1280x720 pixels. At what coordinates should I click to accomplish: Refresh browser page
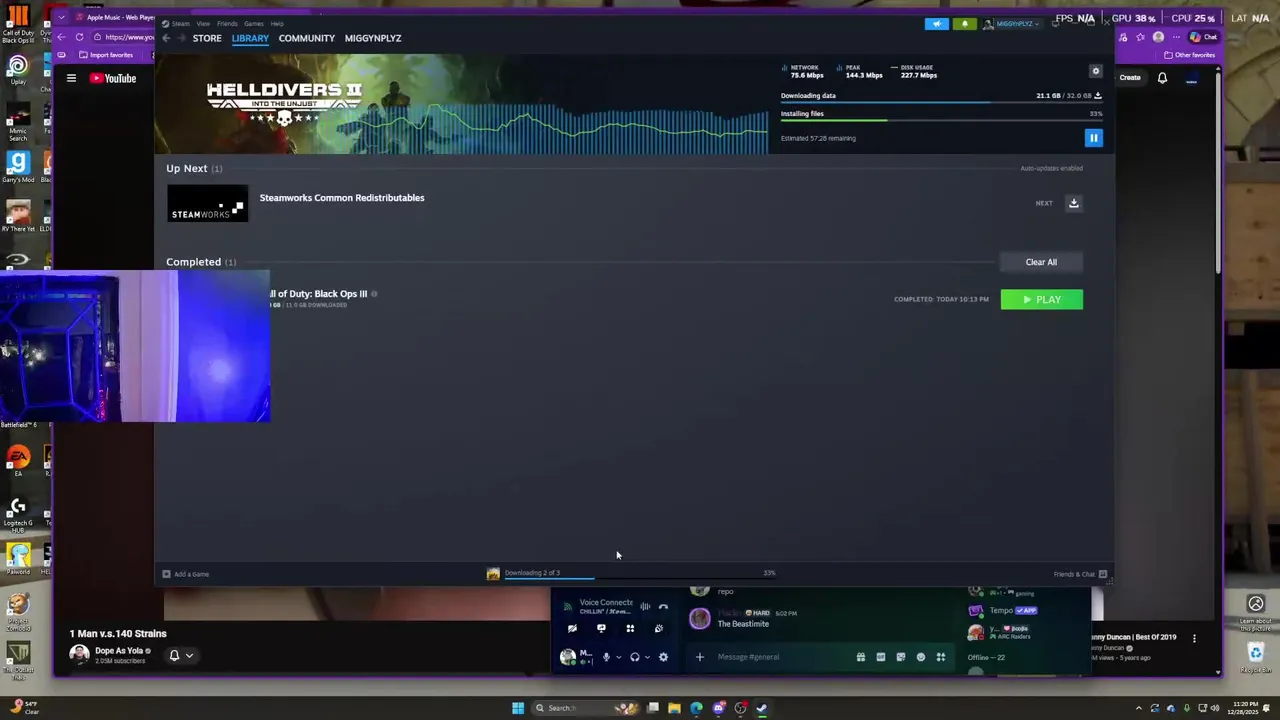(79, 37)
